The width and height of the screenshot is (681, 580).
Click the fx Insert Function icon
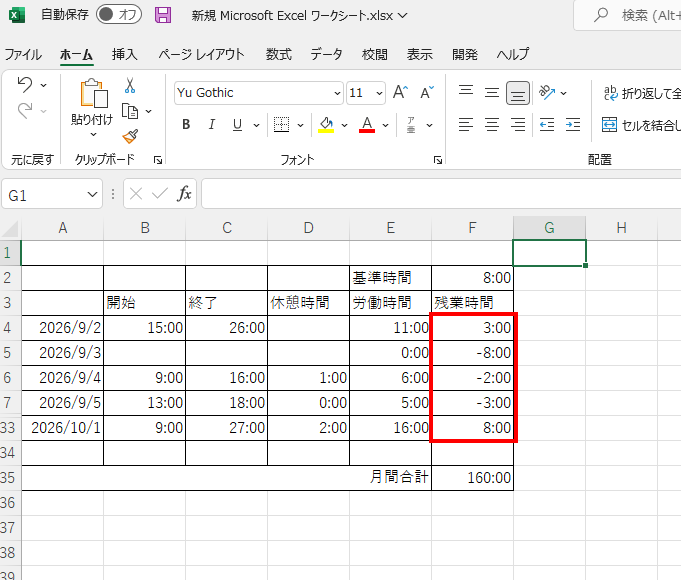(184, 193)
